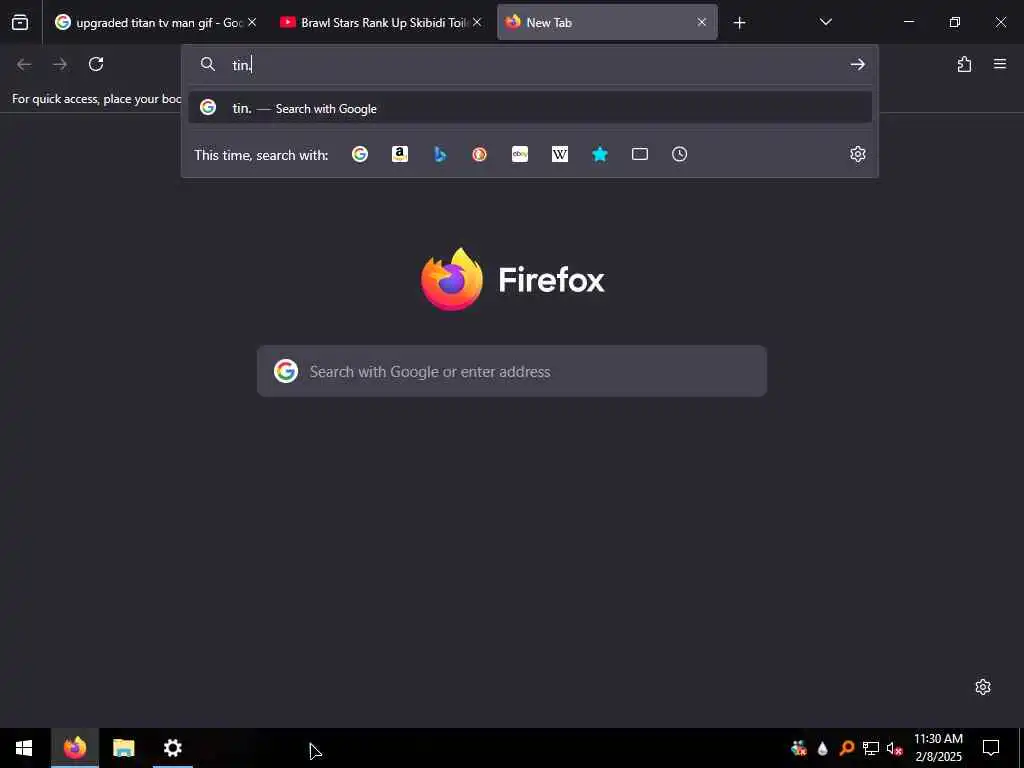The image size is (1024, 768).
Task: Open Firefox View icon in tab strip
Action: 20,22
